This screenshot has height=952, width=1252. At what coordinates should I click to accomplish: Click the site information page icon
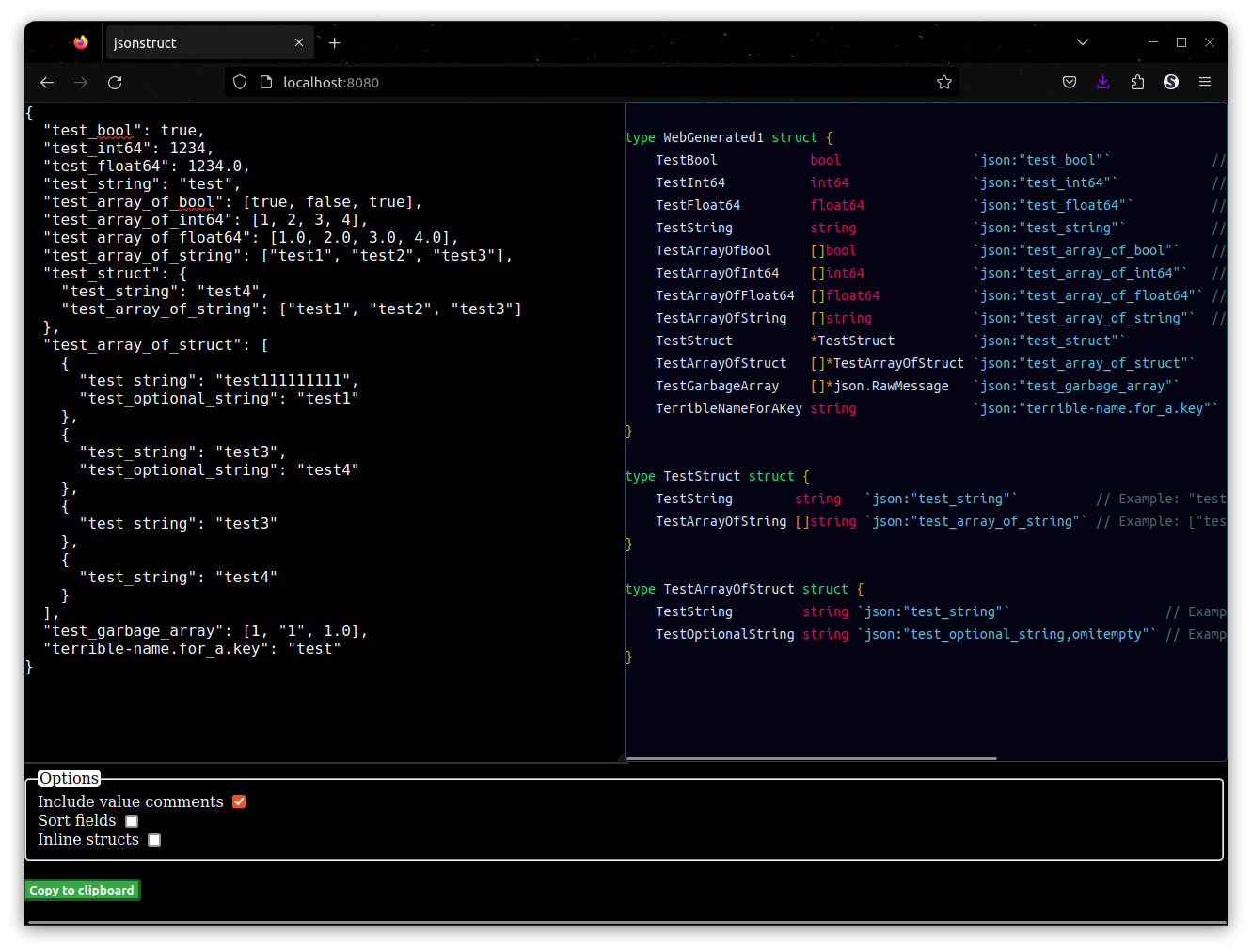[266, 83]
